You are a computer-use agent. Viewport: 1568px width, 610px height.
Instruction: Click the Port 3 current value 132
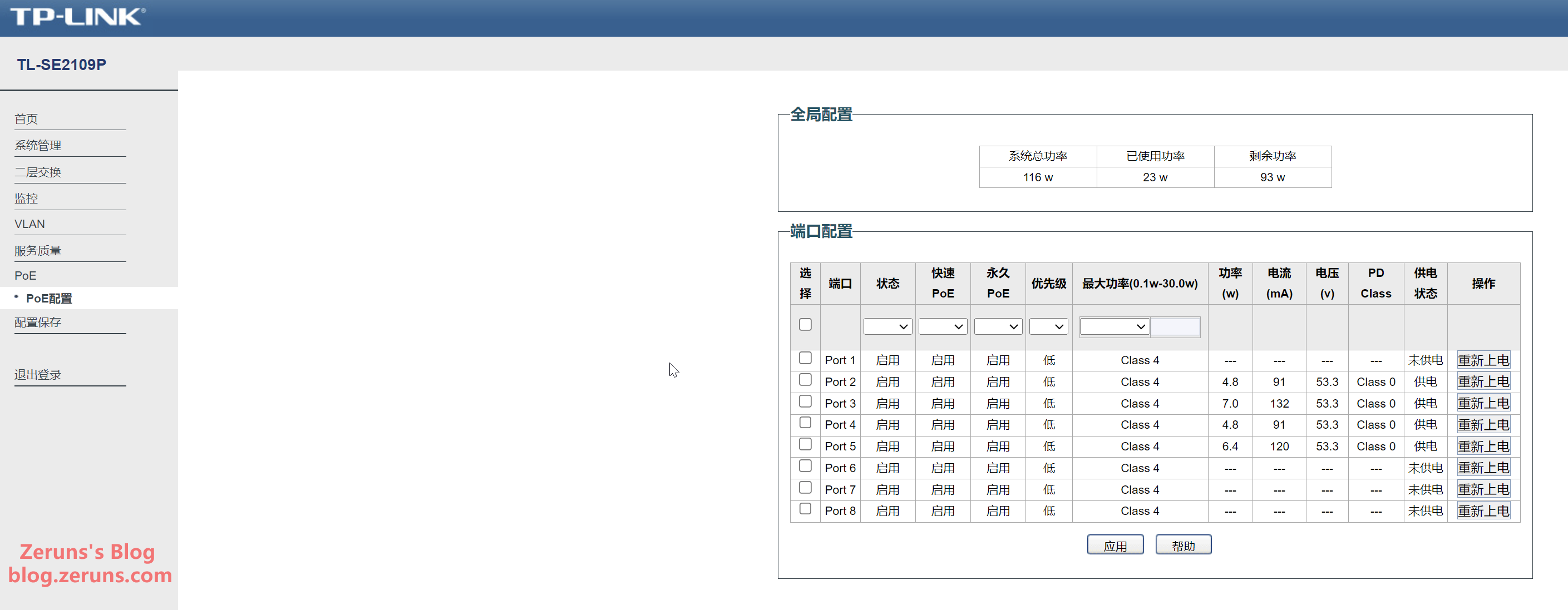1279,404
